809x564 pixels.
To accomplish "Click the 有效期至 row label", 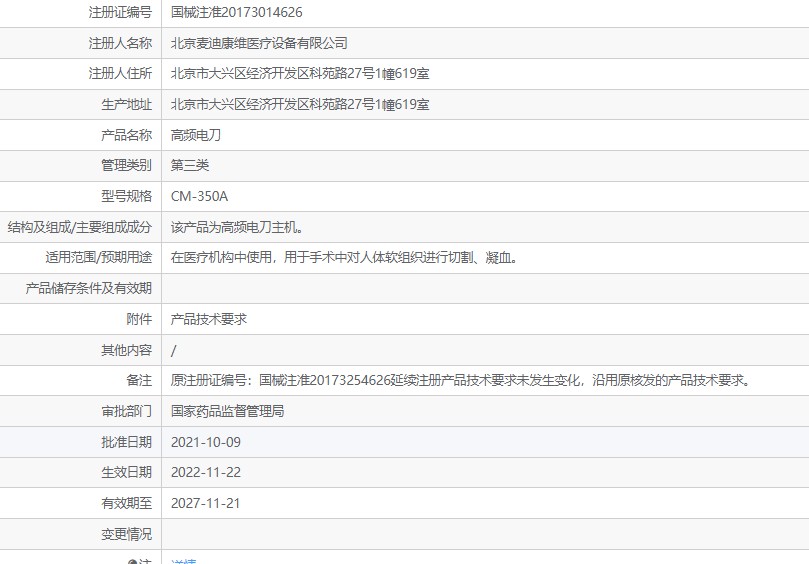I will click(126, 504).
